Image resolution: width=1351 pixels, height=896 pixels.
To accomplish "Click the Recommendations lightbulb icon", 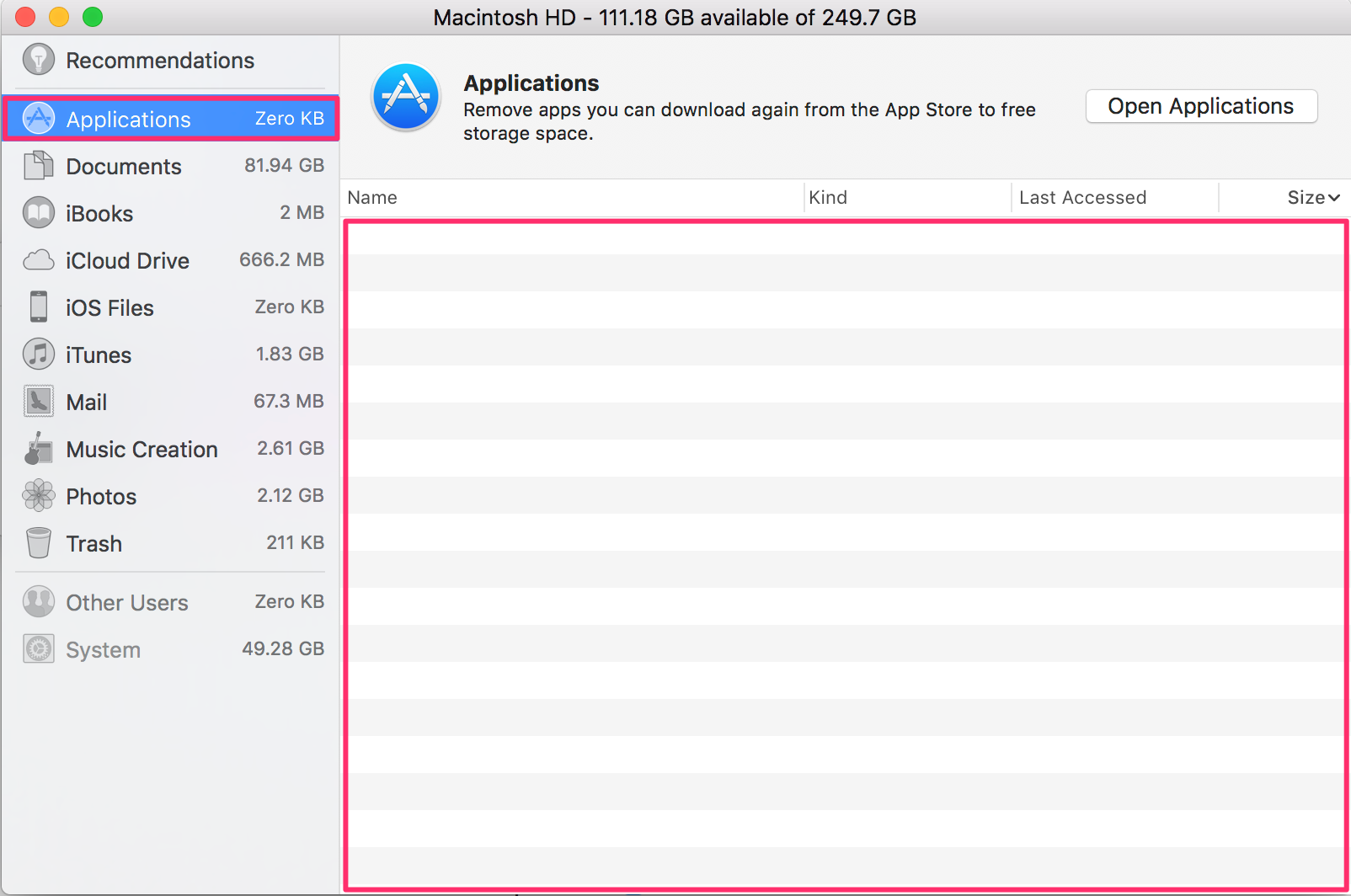I will 39,60.
